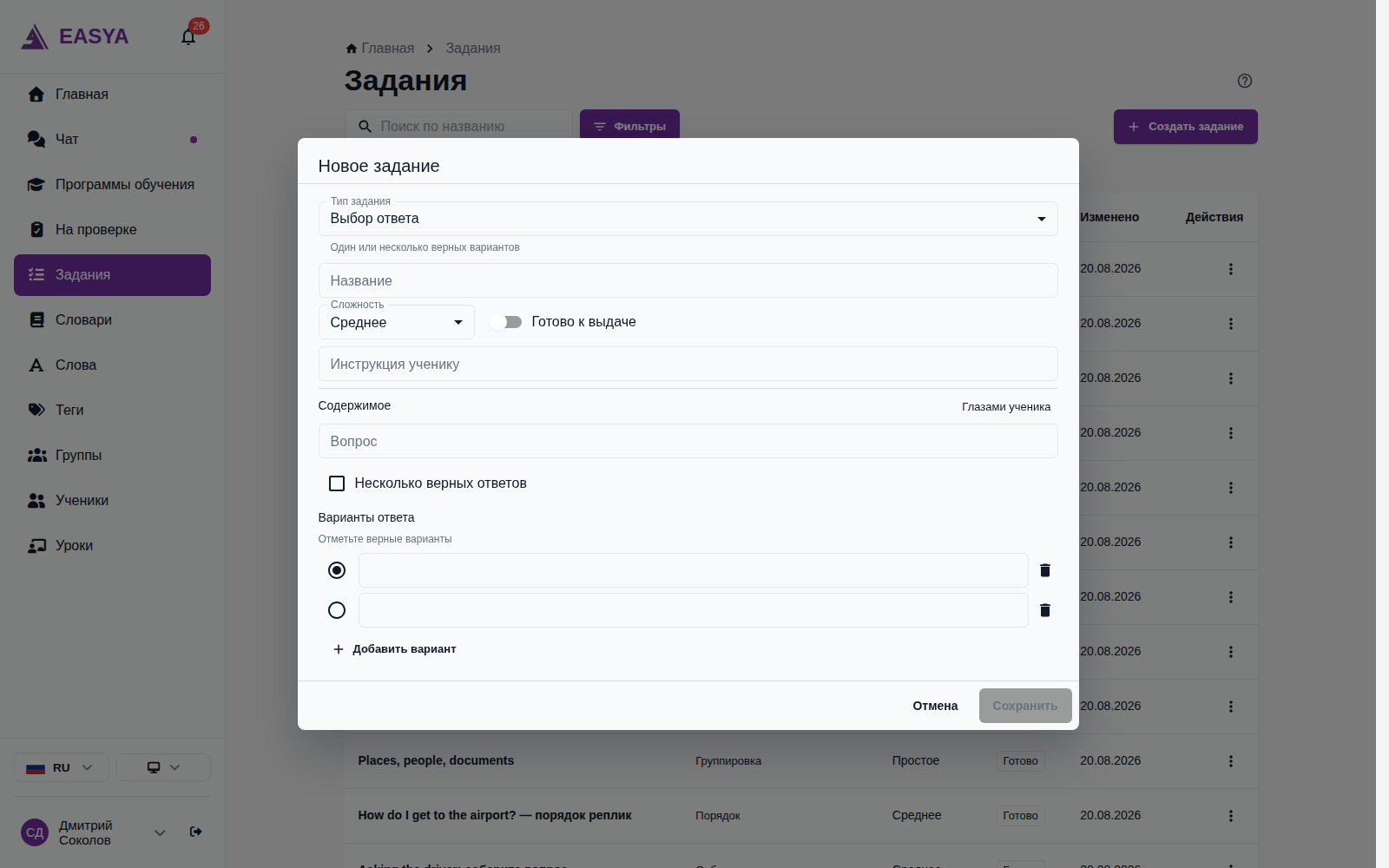Click the Отмена button
The image size is (1389, 868).
[x=935, y=706]
